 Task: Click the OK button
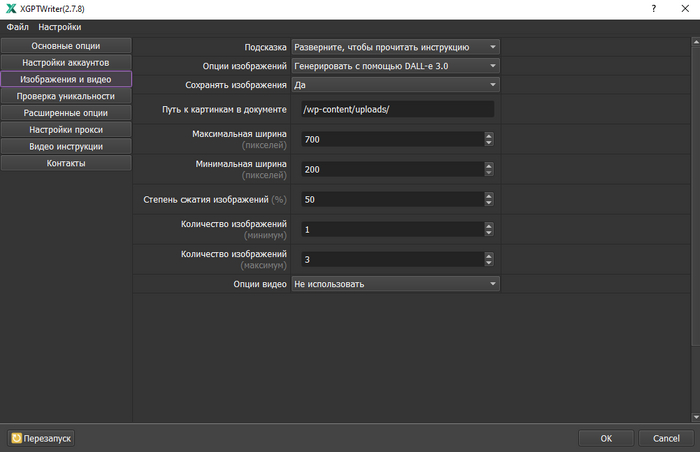(606, 438)
